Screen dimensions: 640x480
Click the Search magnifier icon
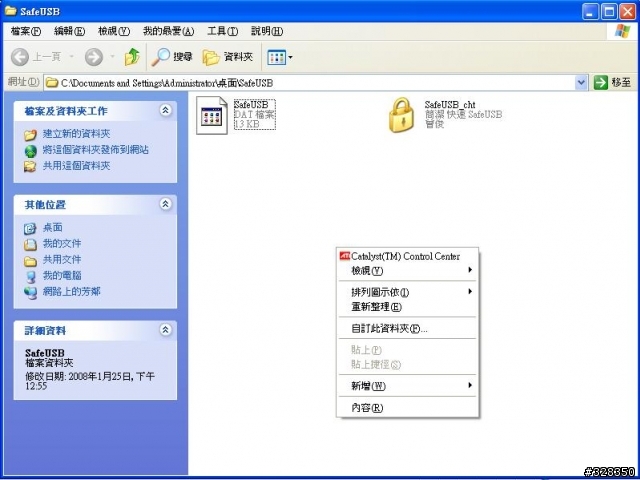pos(160,57)
